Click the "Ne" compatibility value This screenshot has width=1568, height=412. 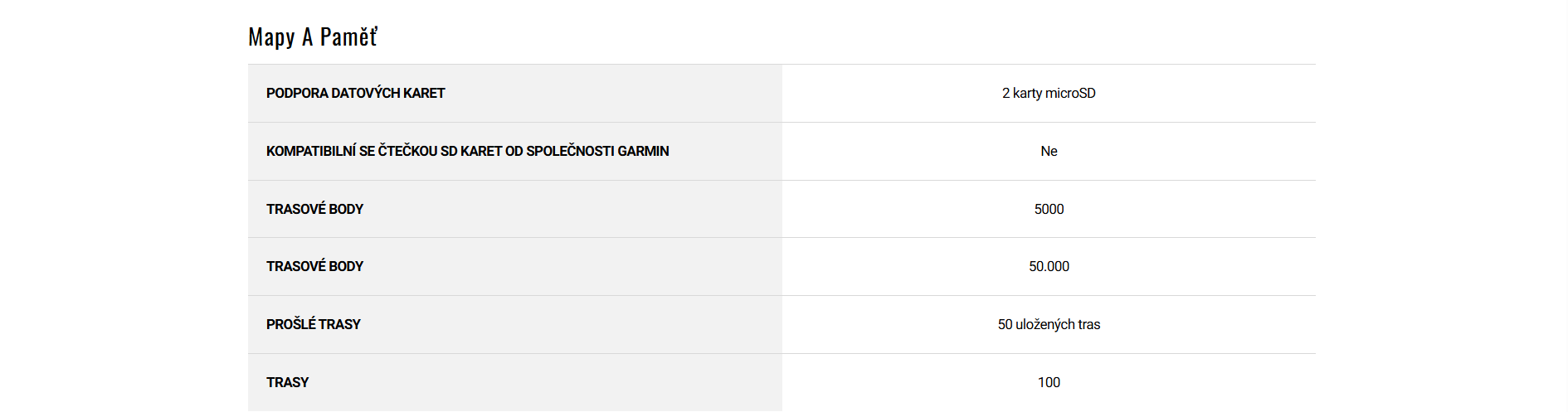click(1049, 152)
